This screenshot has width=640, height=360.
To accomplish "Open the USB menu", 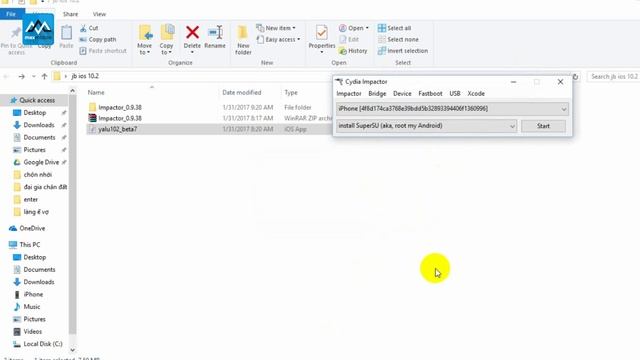I will pos(455,93).
